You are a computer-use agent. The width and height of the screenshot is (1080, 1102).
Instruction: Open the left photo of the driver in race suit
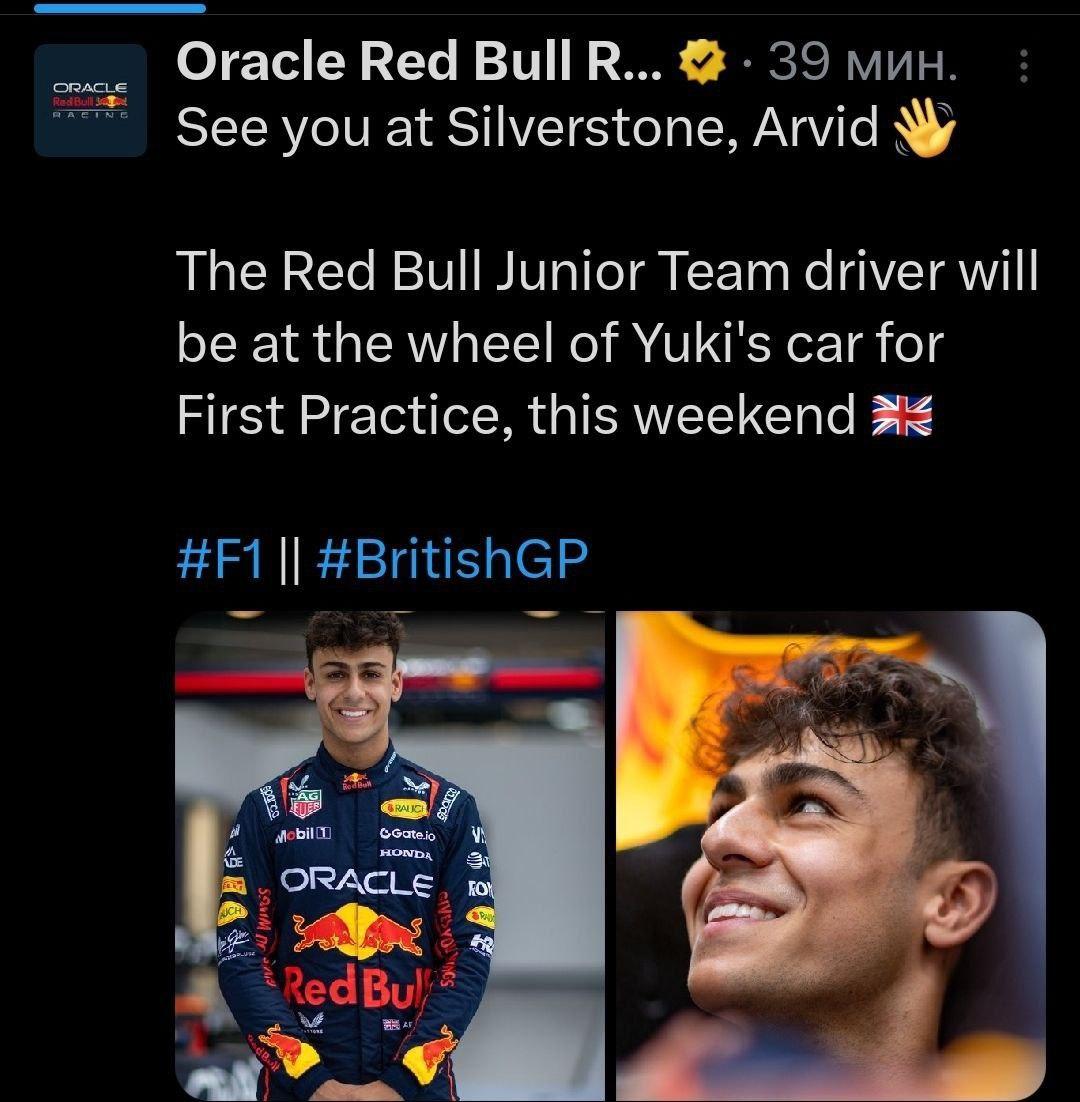click(x=389, y=856)
